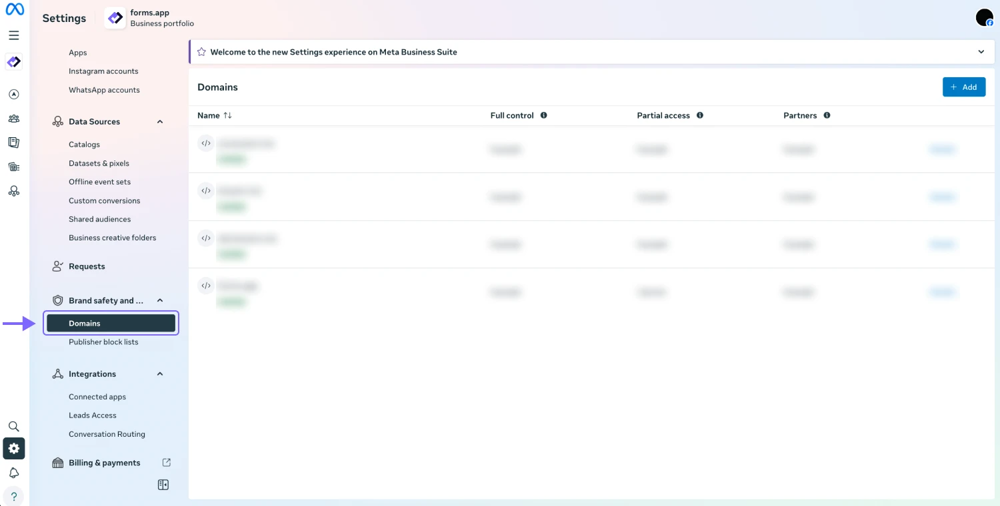1000x506 pixels.
Task: Open Instagram accounts settings
Action: 103,71
